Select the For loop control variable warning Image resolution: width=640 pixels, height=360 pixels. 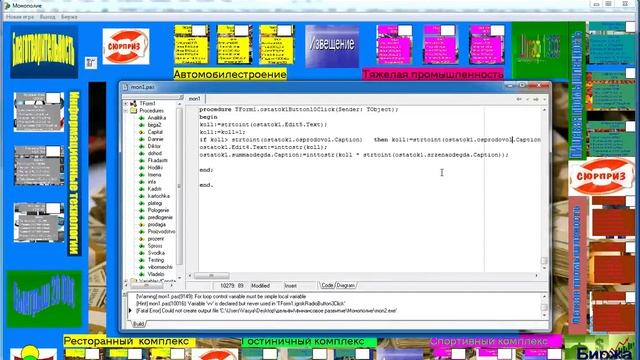(220, 297)
